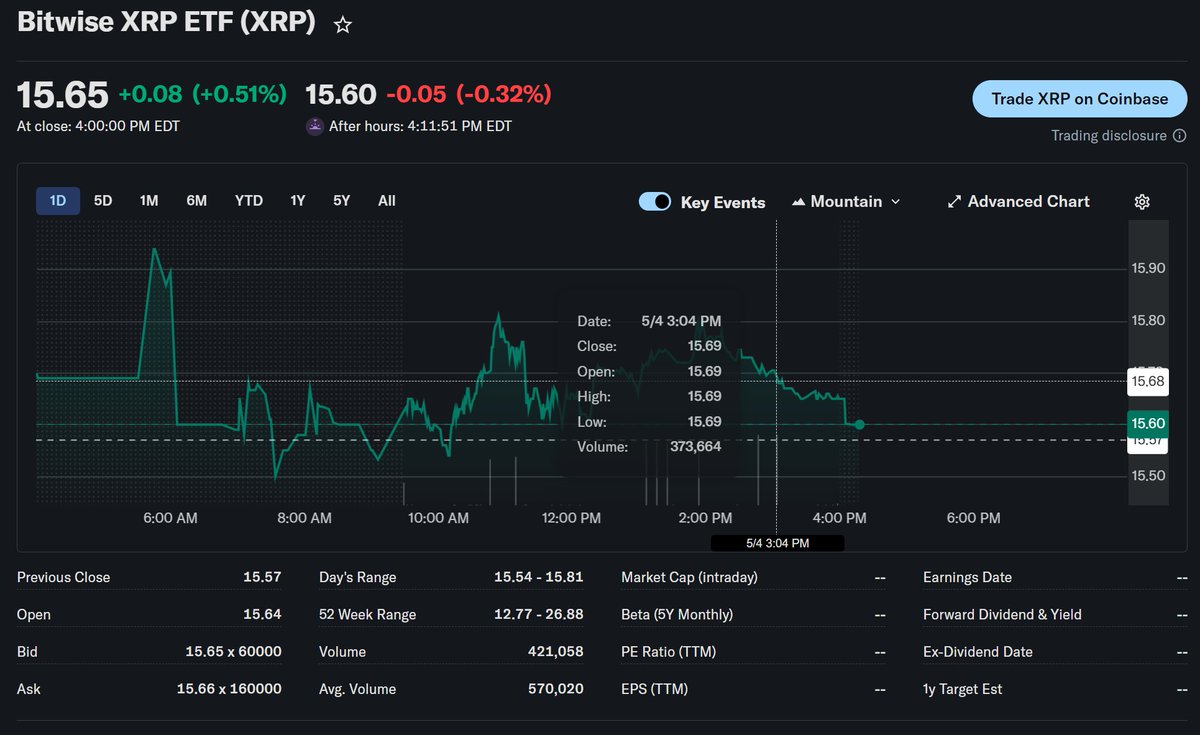Select the 5Y range tab

[x=342, y=201]
